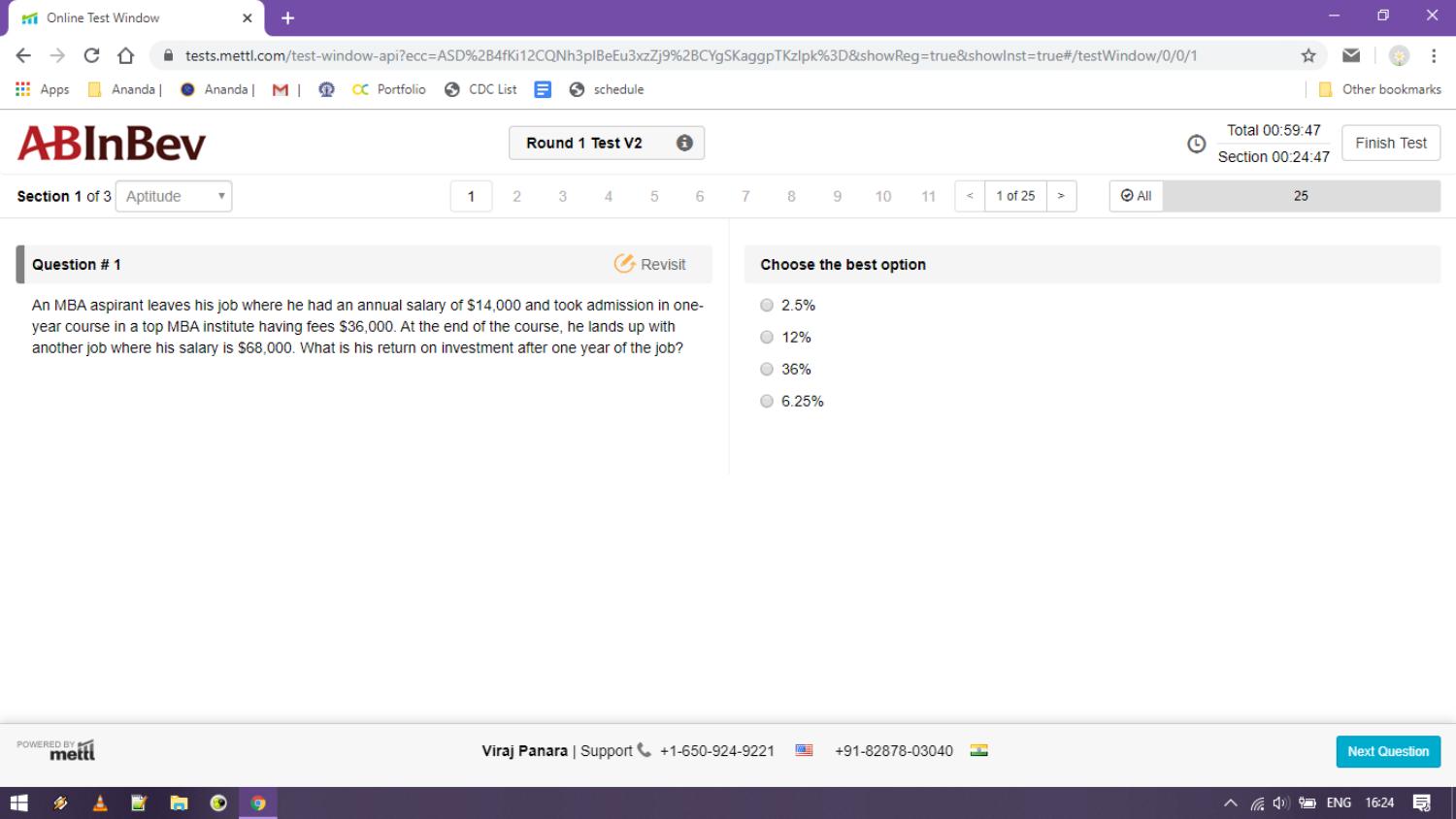Click the Next Question button
This screenshot has width=1456, height=819.
coord(1387,750)
